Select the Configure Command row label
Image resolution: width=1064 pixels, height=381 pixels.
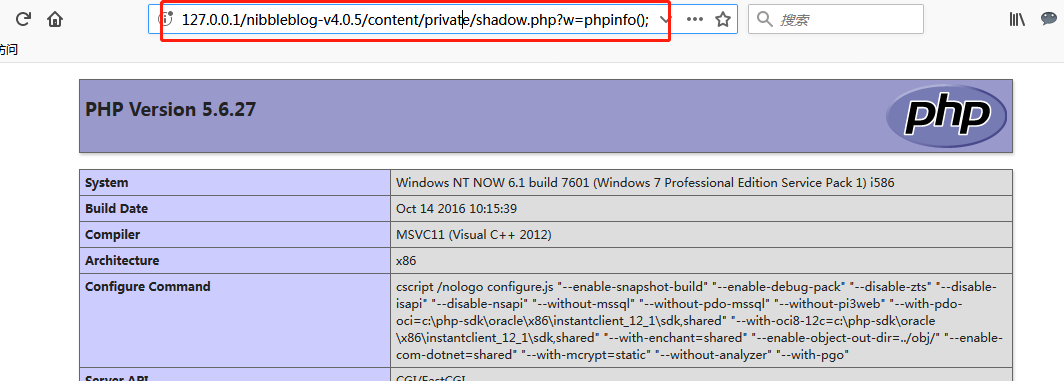147,287
